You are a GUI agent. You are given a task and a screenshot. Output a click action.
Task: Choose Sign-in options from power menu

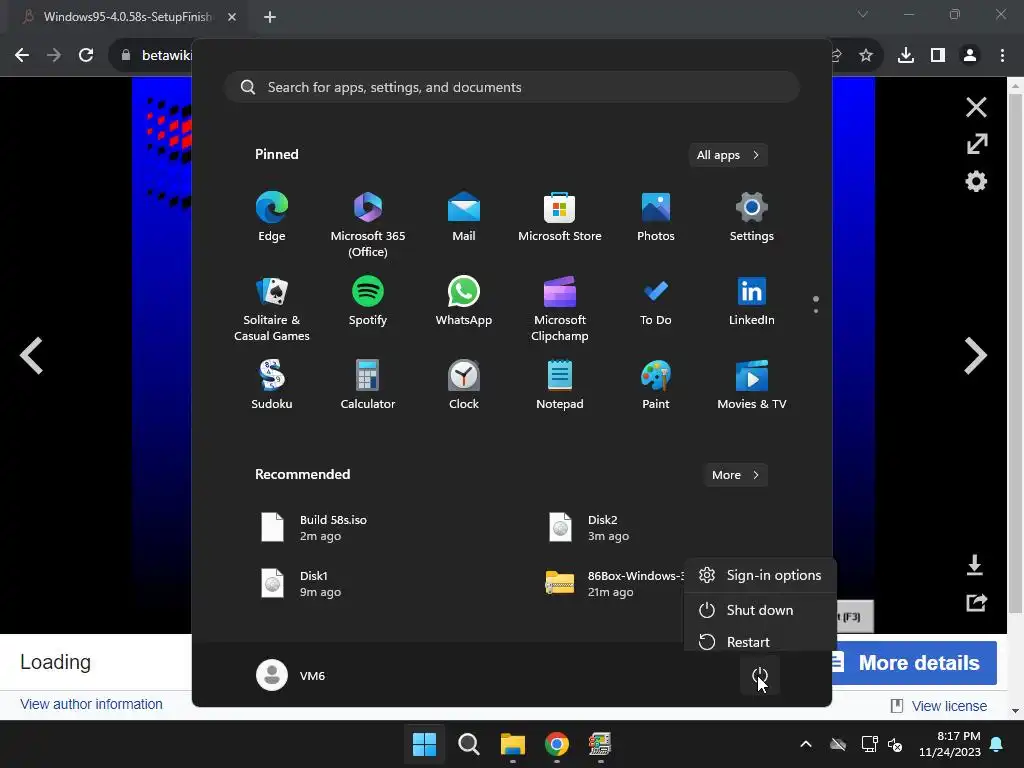pos(760,575)
